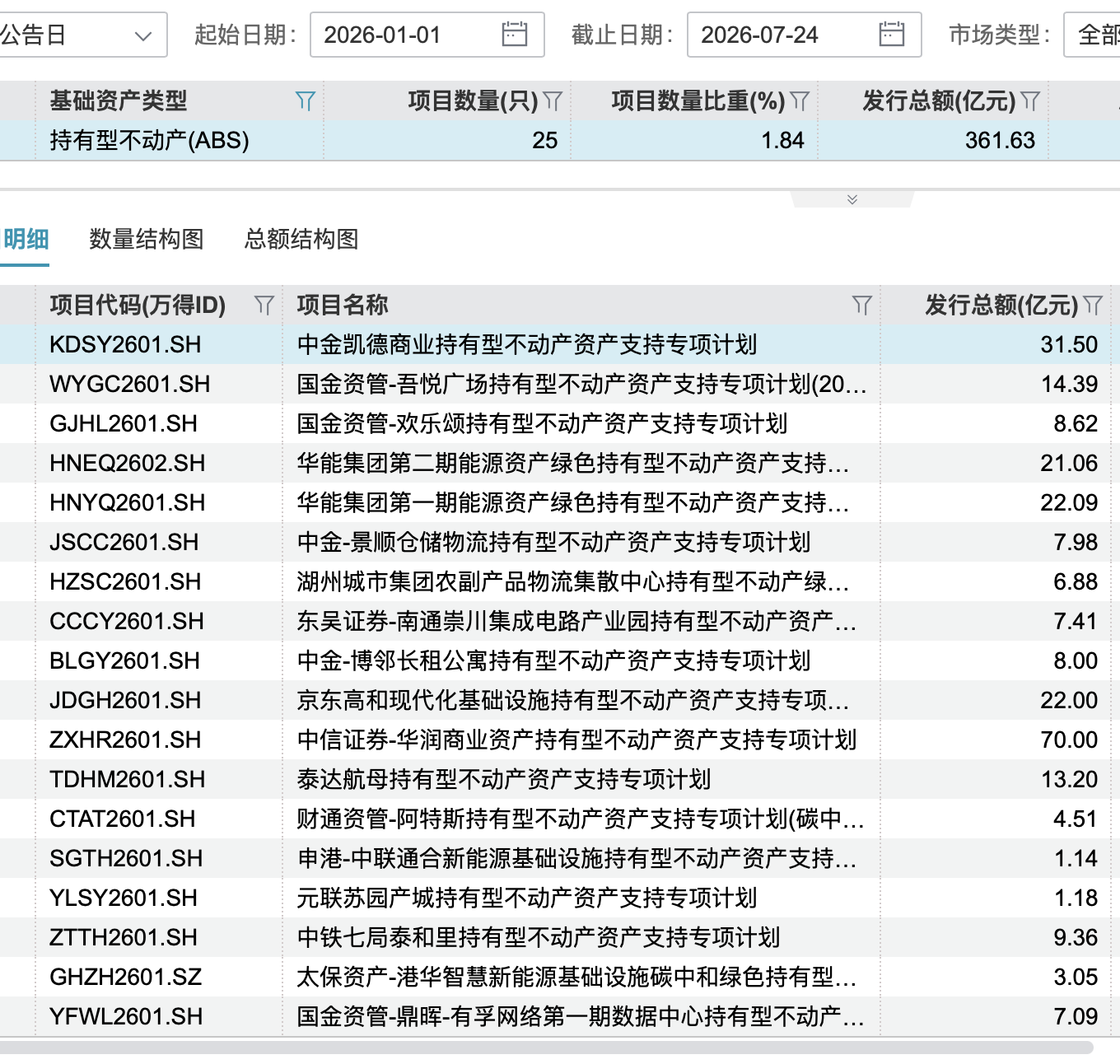Select project code HZSC2601.SH
The image size is (1120, 1064).
[125, 582]
